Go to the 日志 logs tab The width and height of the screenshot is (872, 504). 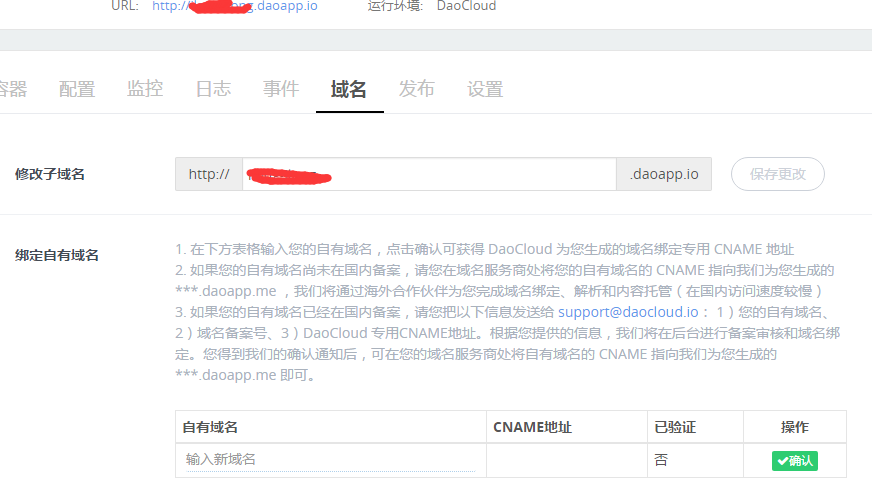click(x=213, y=89)
